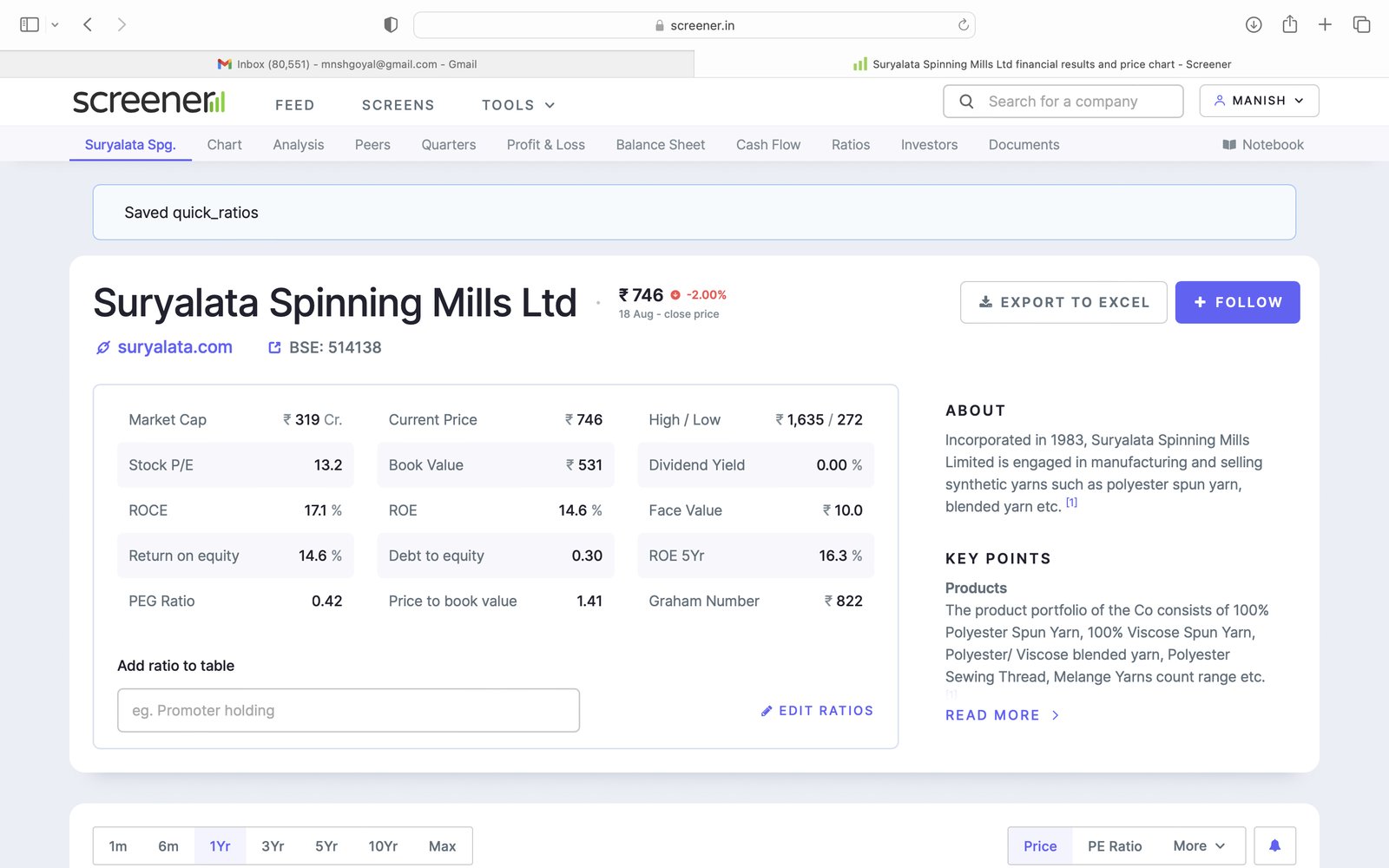
Task: Open the Manish account dropdown
Action: tap(1259, 101)
